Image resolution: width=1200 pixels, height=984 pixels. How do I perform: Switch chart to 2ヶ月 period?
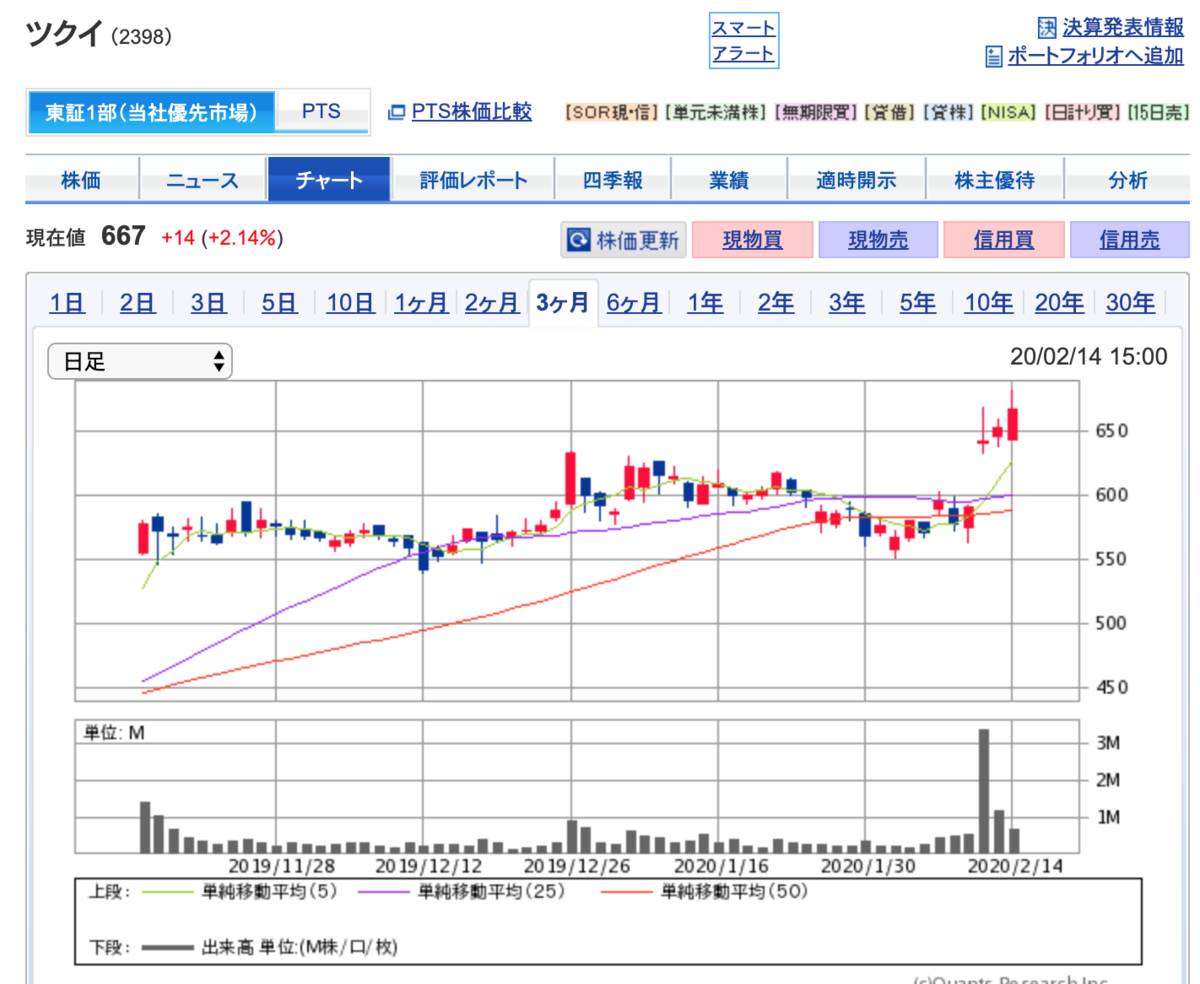492,303
